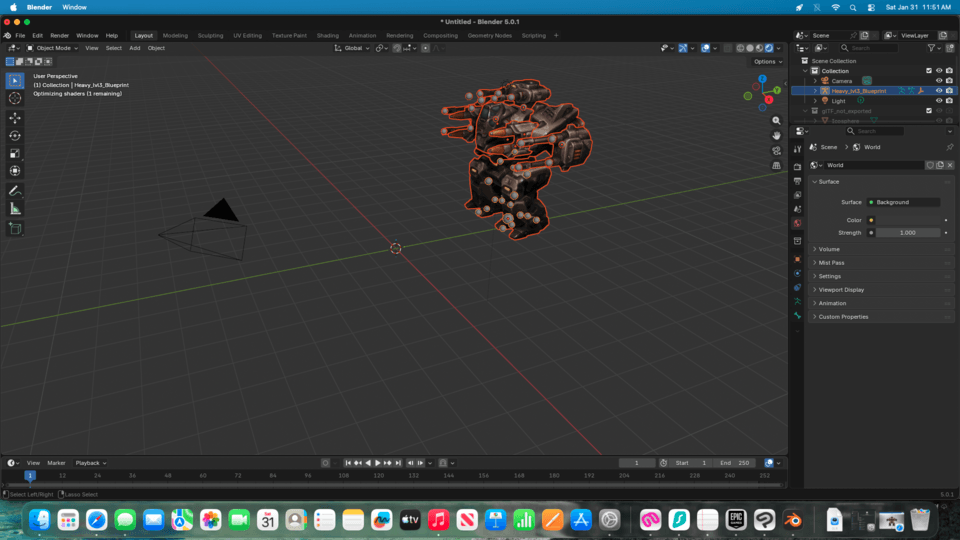Expand the Camera tree item
Screen dimensions: 960x540
tap(815, 81)
